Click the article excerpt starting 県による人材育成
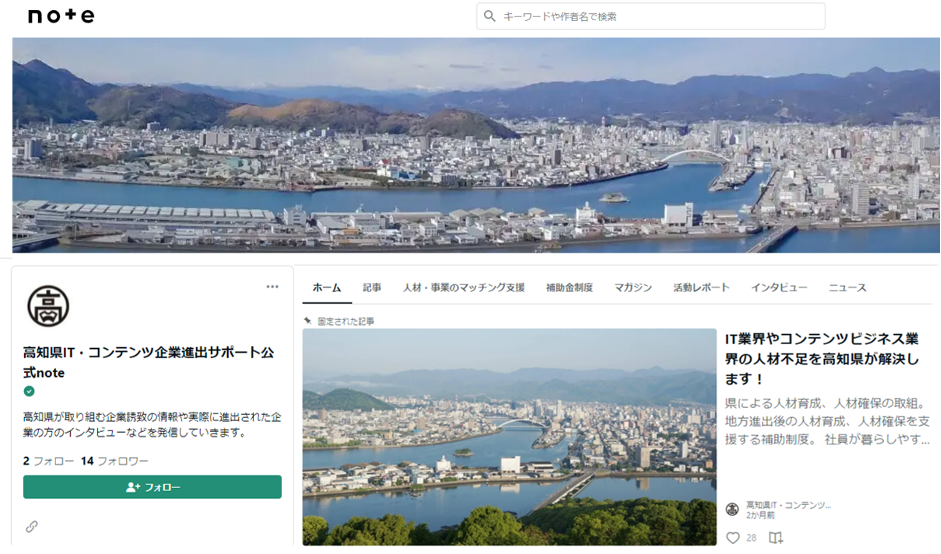 click(828, 421)
